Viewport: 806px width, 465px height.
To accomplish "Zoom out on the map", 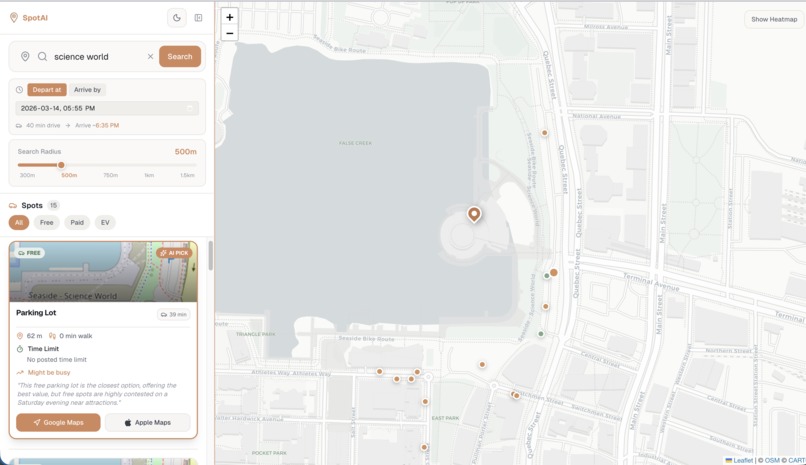I will coord(230,33).
